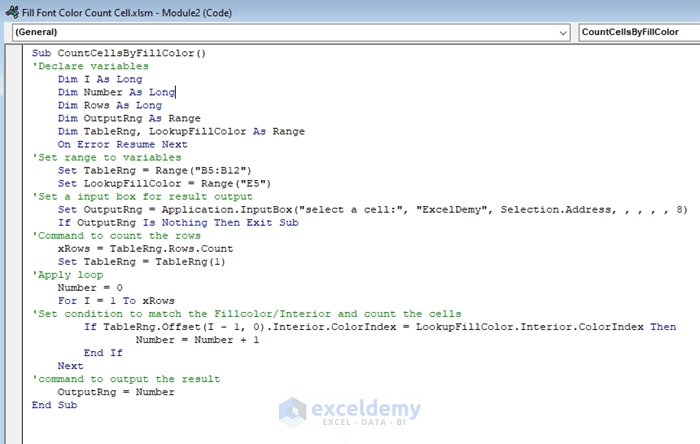This screenshot has width=700, height=444.
Task: Click the 'End Sub' line
Action: click(x=54, y=405)
